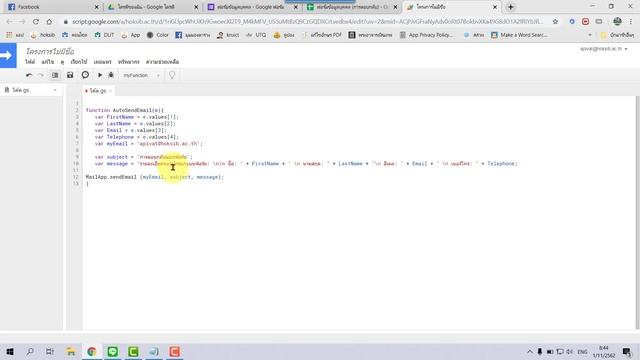
Task: Open the UTQ bookmark
Action: (256, 36)
